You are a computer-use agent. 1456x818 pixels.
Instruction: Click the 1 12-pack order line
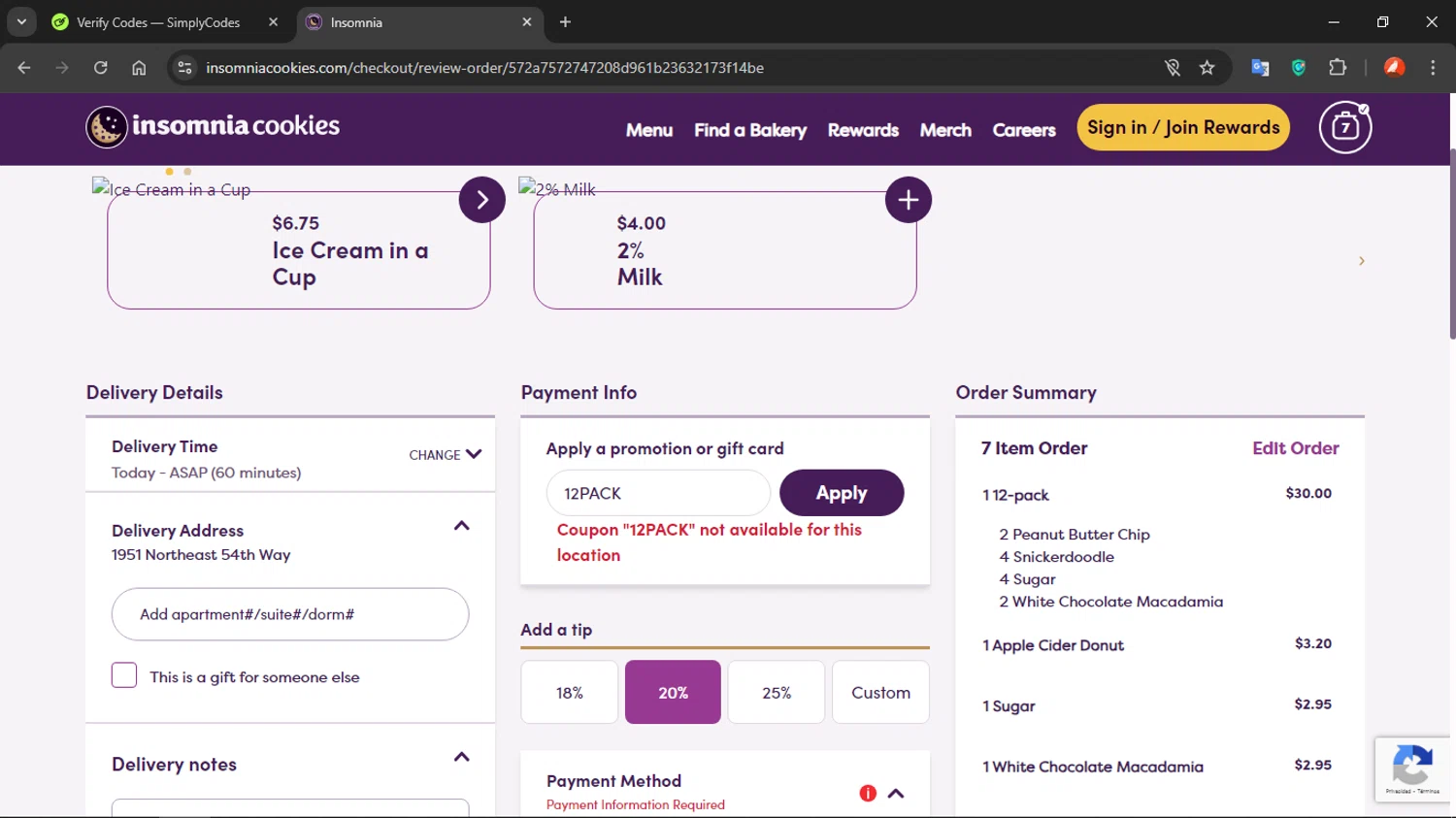coord(1016,495)
